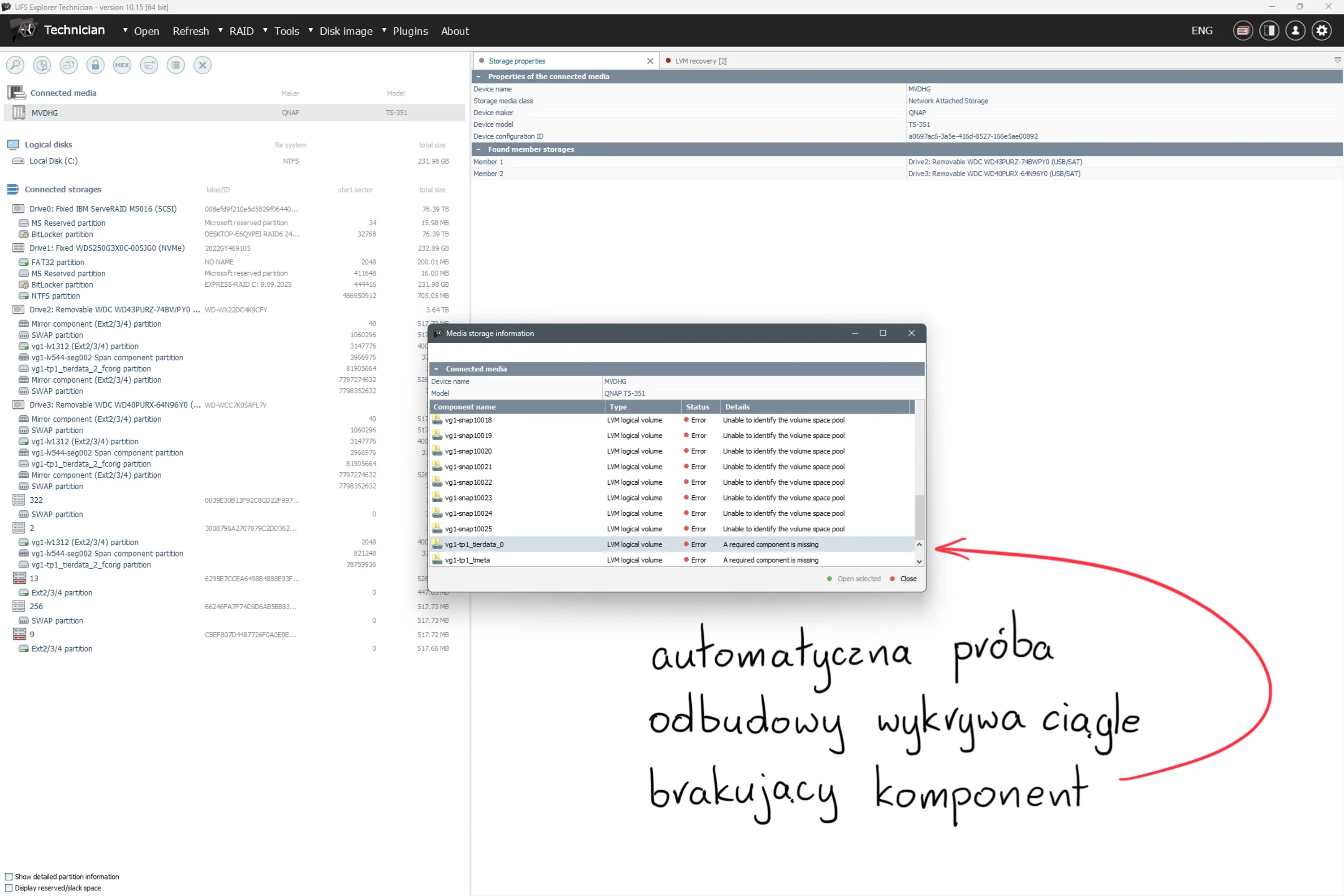The height and width of the screenshot is (896, 1344).
Task: Open the Plugins menu
Action: 410,31
